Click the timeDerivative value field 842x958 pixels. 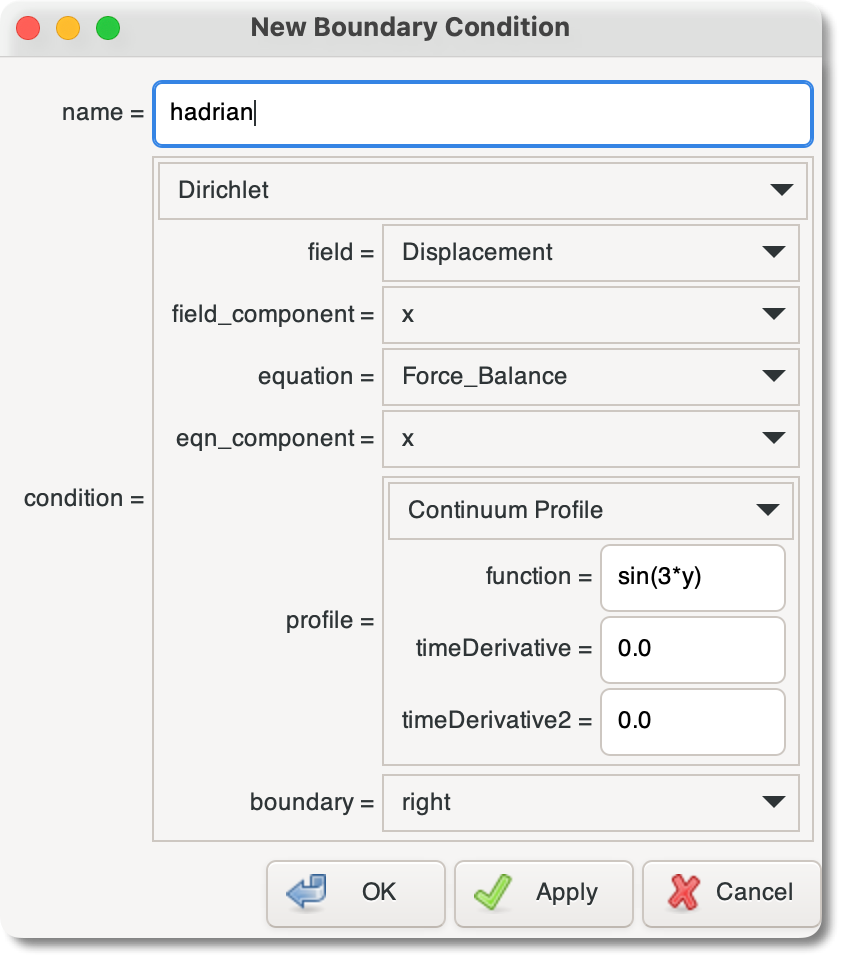tap(692, 650)
